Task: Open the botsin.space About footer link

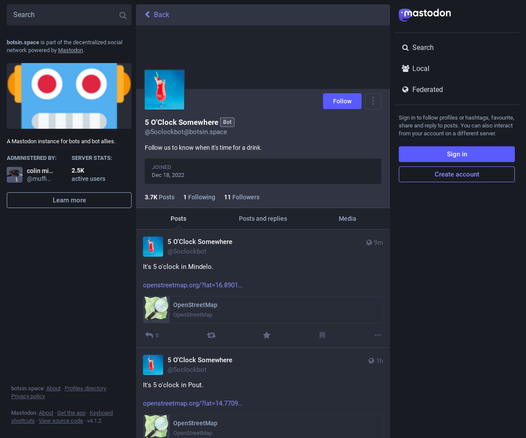Action: tap(53, 388)
